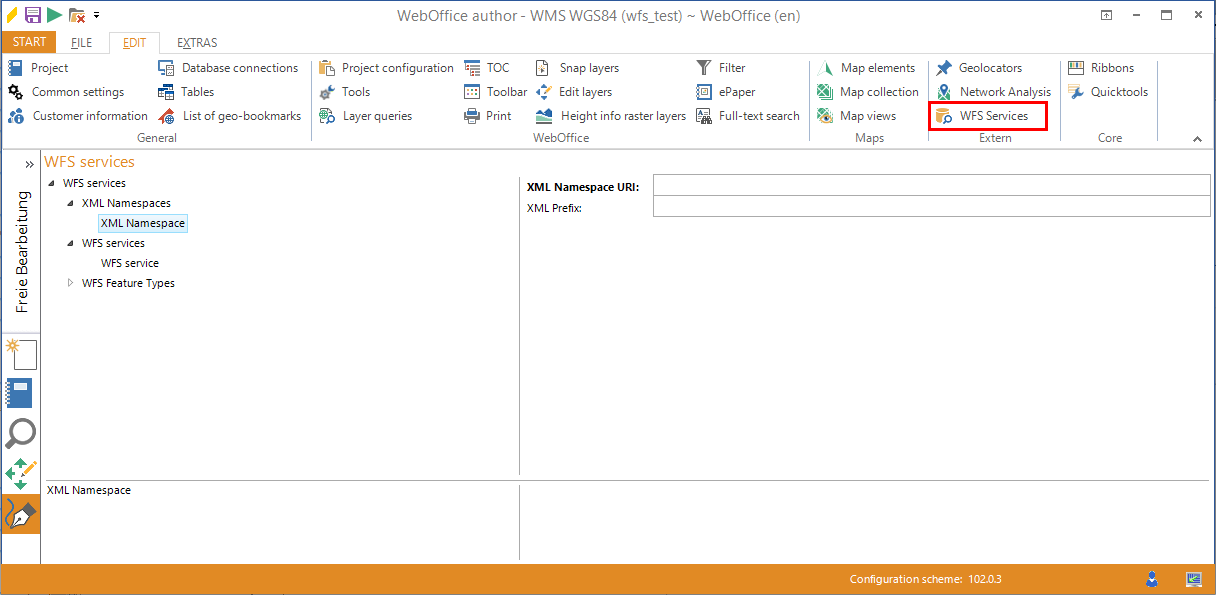Open the FILE menu
Image resolution: width=1216 pixels, height=595 pixels.
81,42
